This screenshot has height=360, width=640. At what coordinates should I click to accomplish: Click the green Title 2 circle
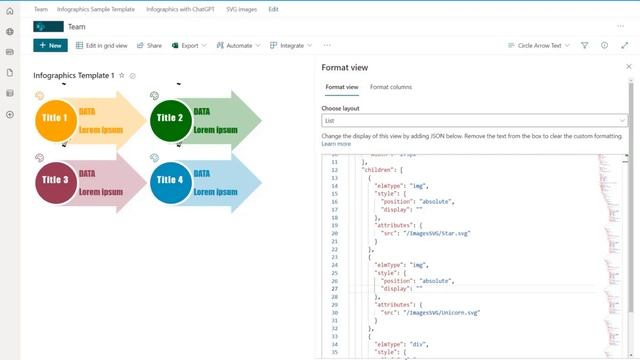[171, 120]
